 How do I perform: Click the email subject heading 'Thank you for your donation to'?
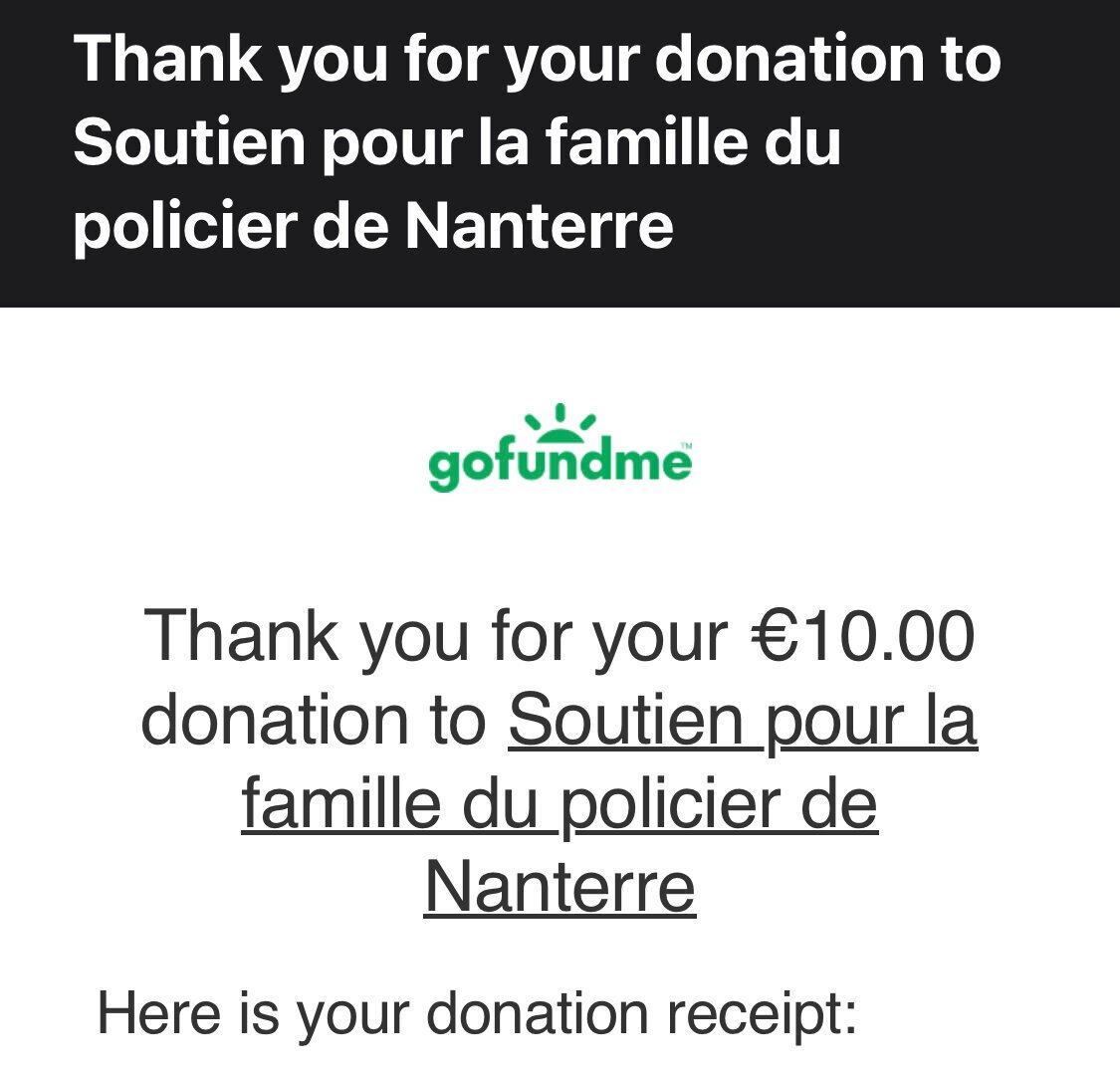538,61
